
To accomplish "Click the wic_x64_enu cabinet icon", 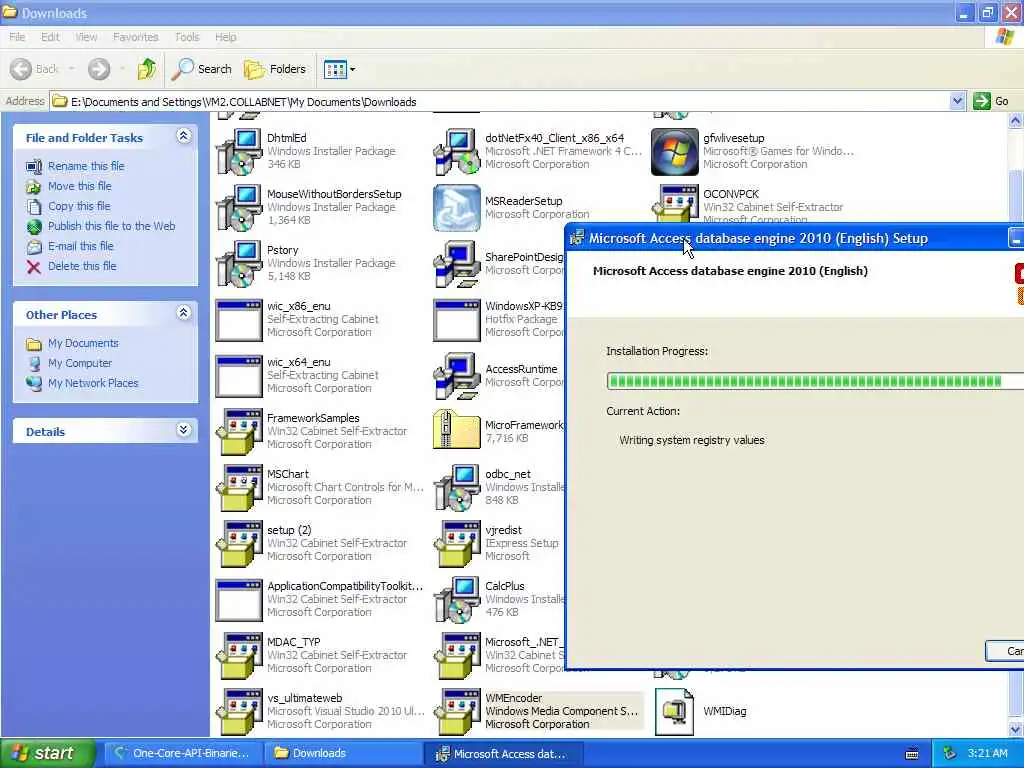I will pyautogui.click(x=239, y=376).
